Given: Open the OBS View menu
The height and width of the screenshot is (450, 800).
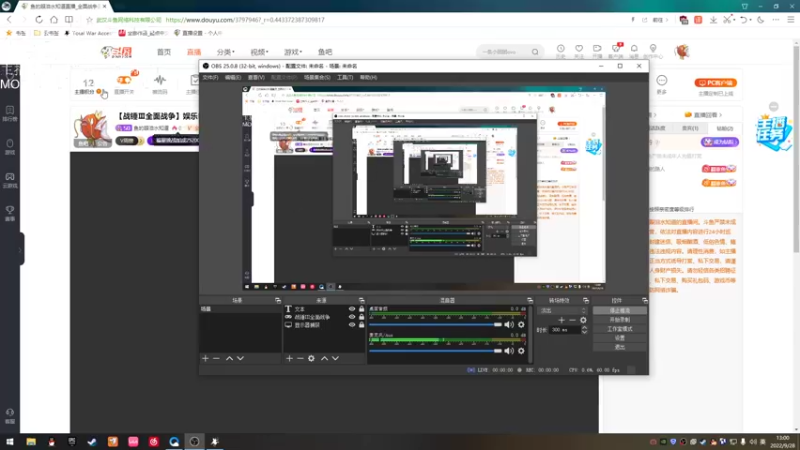Looking at the screenshot, I should point(256,78).
